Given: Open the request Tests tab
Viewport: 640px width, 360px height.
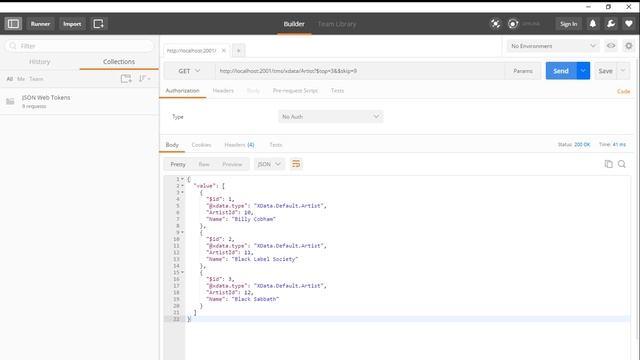Looking at the screenshot, I should (x=337, y=91).
